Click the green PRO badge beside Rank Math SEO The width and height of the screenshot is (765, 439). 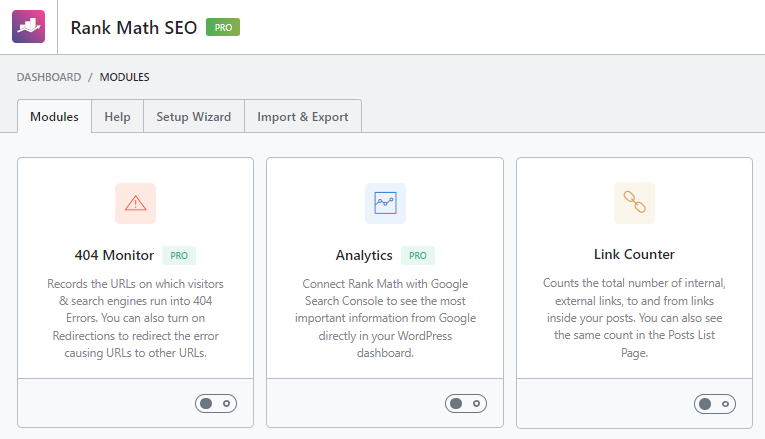tap(223, 27)
